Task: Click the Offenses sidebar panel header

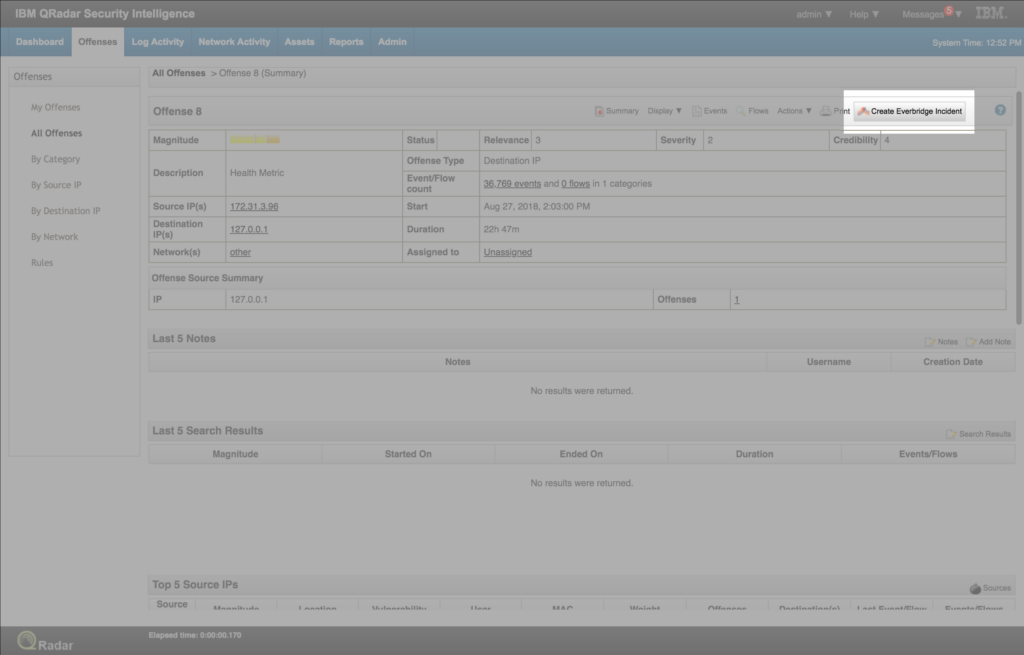Action: point(74,76)
